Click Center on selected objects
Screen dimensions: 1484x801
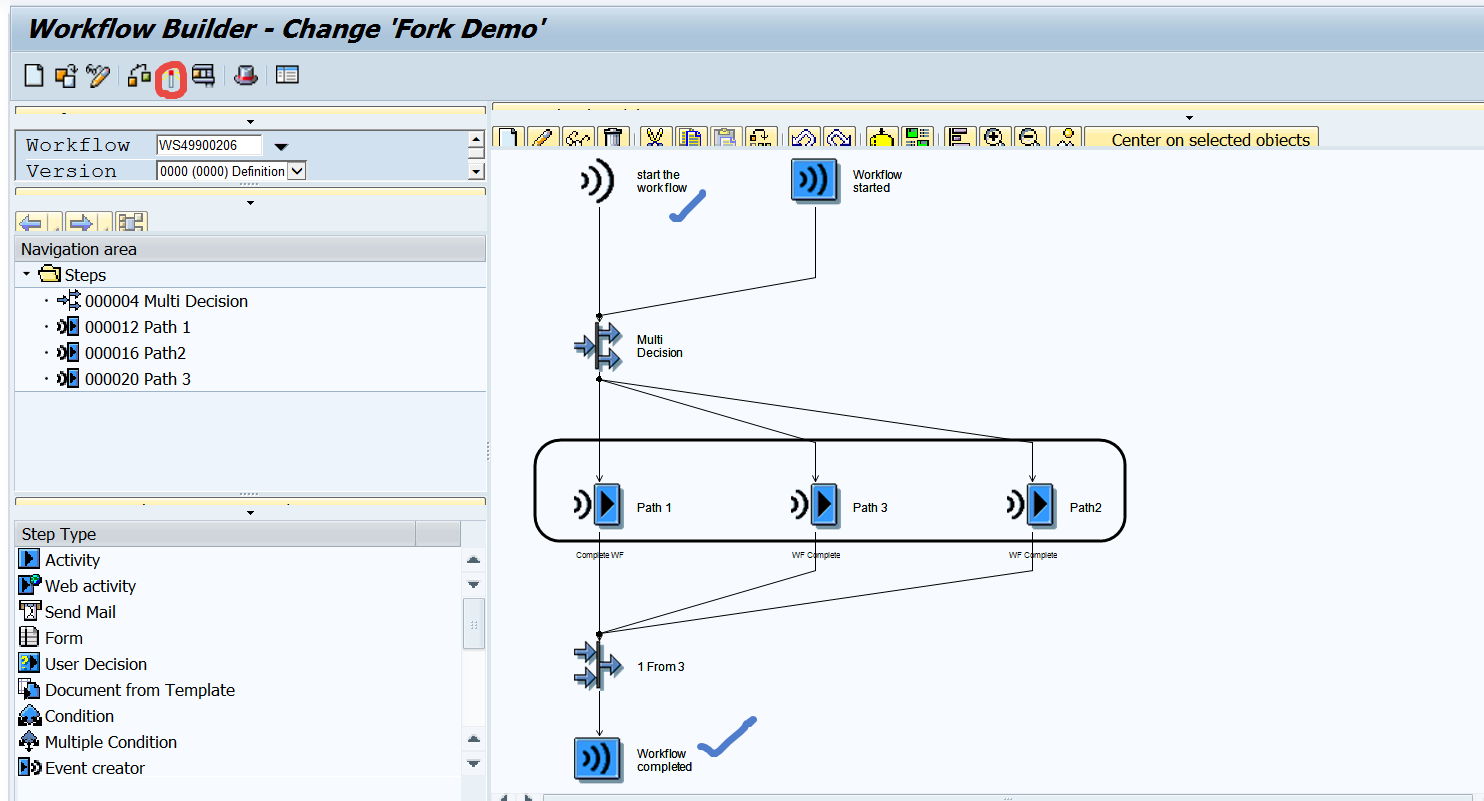tap(1201, 138)
